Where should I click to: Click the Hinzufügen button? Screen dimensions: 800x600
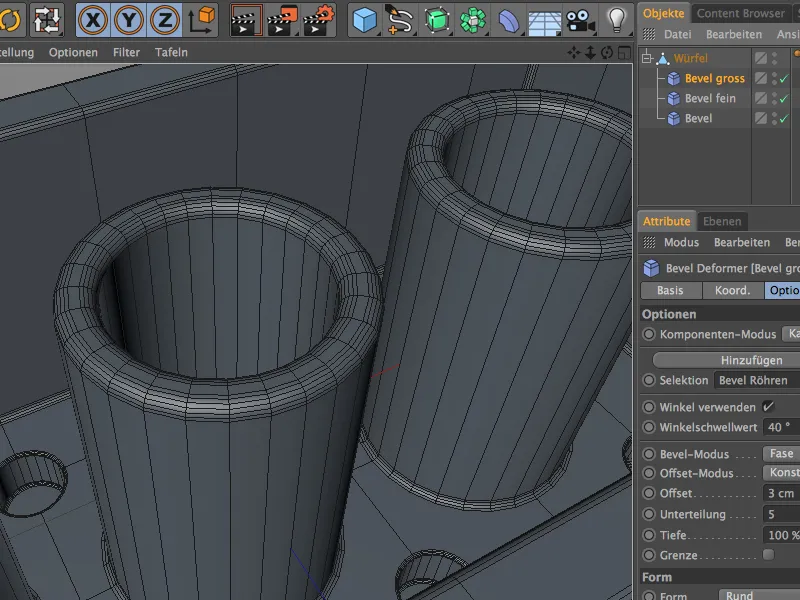[727, 360]
